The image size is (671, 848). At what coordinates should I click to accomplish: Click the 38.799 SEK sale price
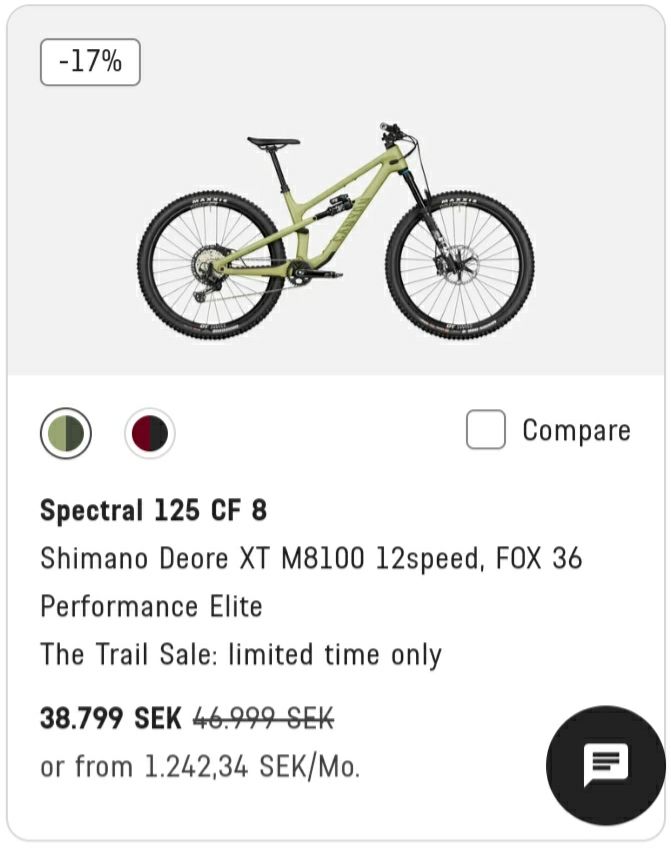111,718
